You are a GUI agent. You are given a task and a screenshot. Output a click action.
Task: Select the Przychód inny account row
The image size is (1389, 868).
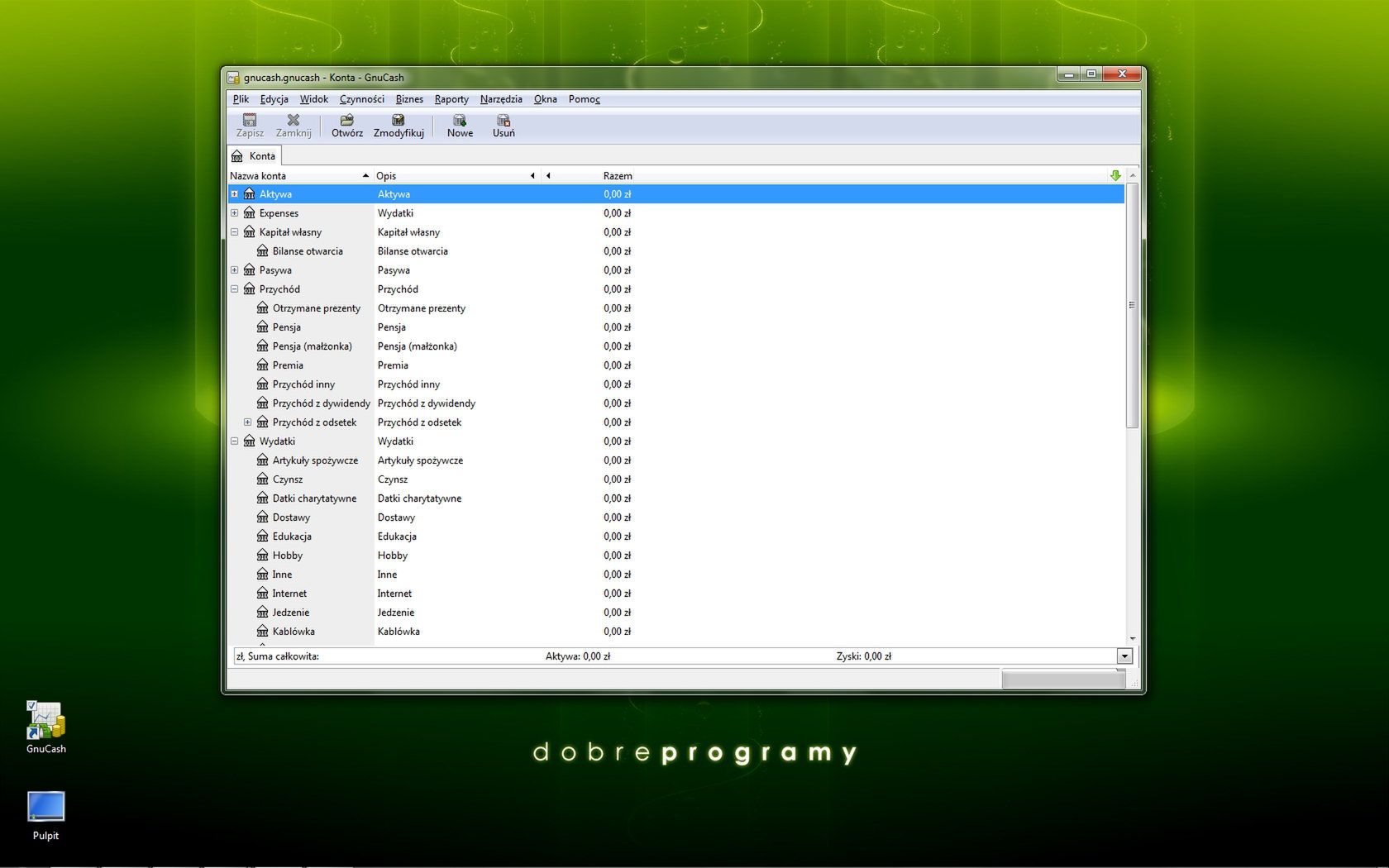pyautogui.click(x=675, y=384)
